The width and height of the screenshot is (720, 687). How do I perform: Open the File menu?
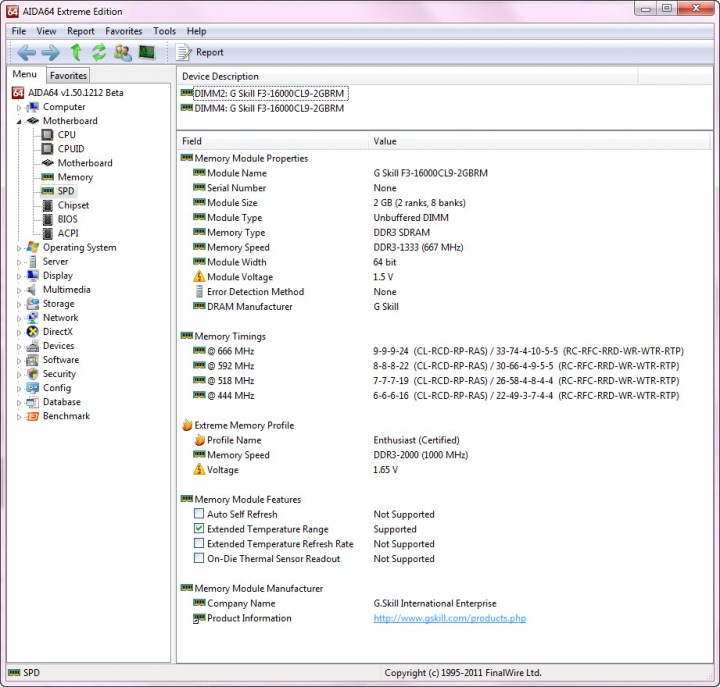click(19, 31)
